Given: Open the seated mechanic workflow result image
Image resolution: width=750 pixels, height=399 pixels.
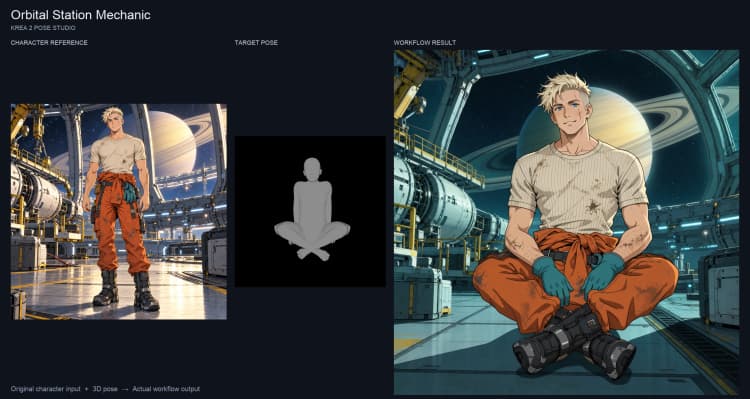Looking at the screenshot, I should coord(566,222).
